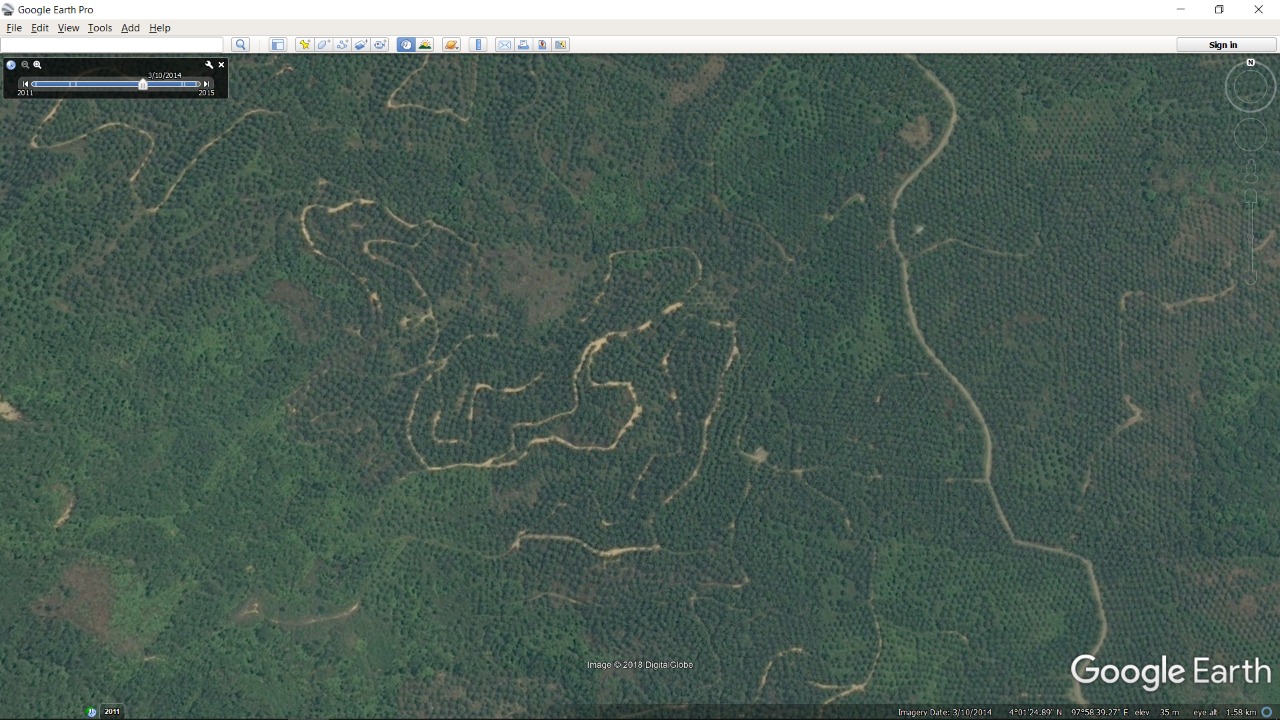Click the zoom slider in navigation controls
This screenshot has height=720, width=1280.
tap(1251, 237)
